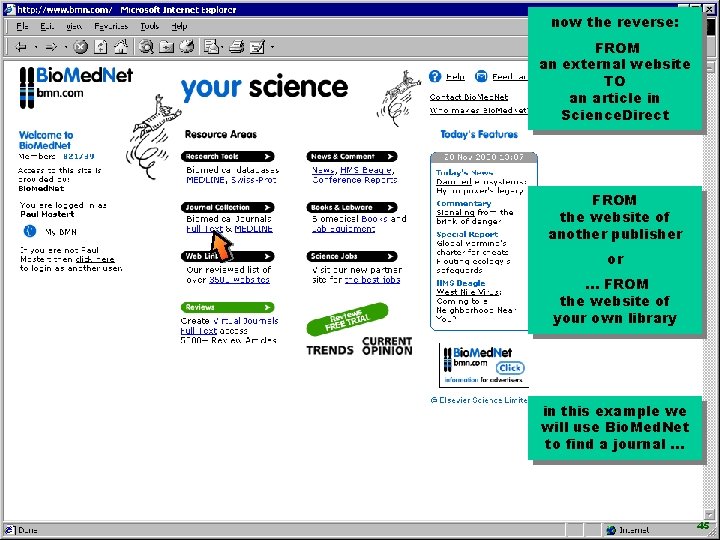This screenshot has width=720, height=540.
Task: Print the page with printer icon
Action: pyautogui.click(x=236, y=47)
